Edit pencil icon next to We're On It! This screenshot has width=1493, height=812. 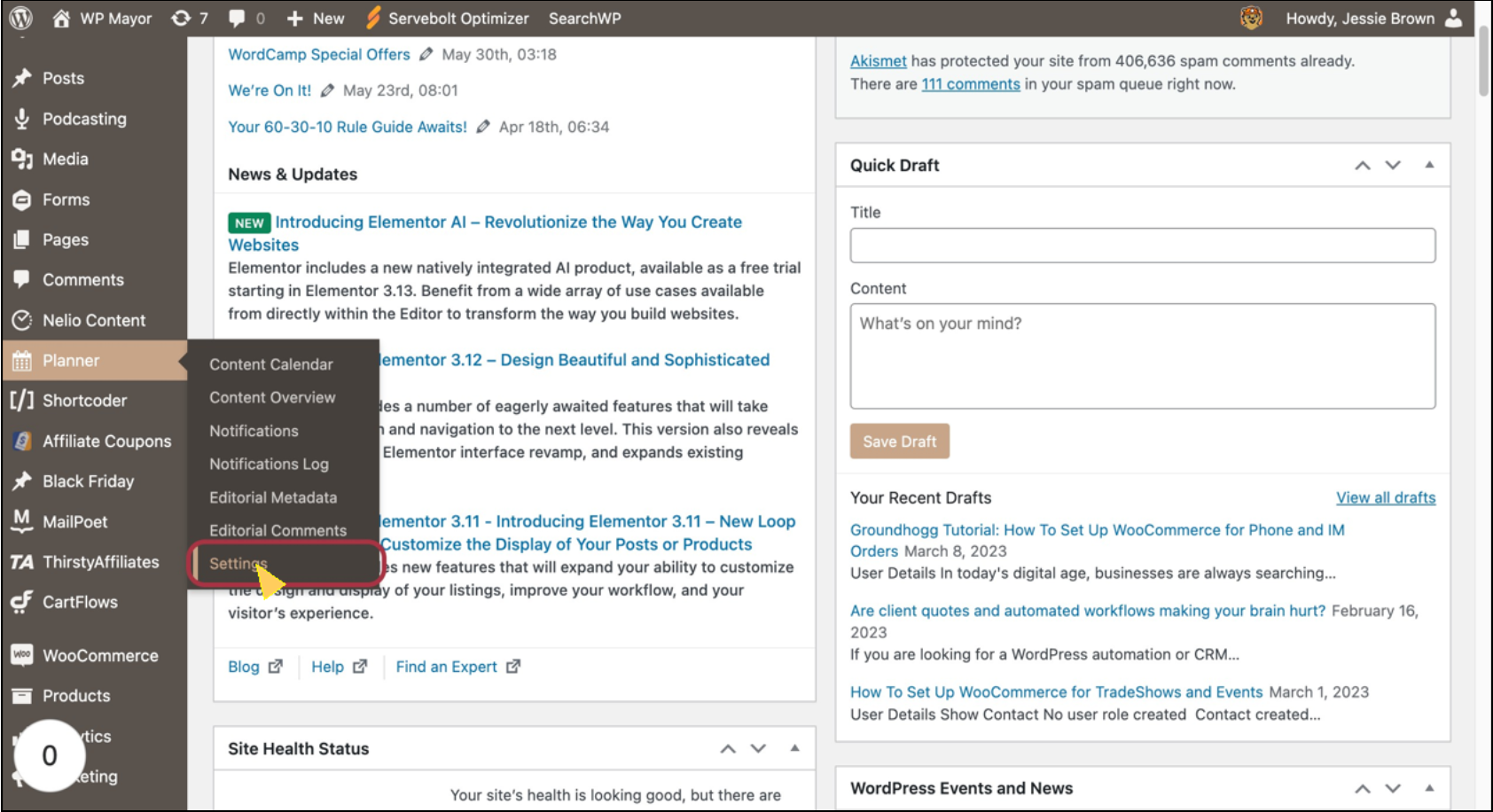327,90
